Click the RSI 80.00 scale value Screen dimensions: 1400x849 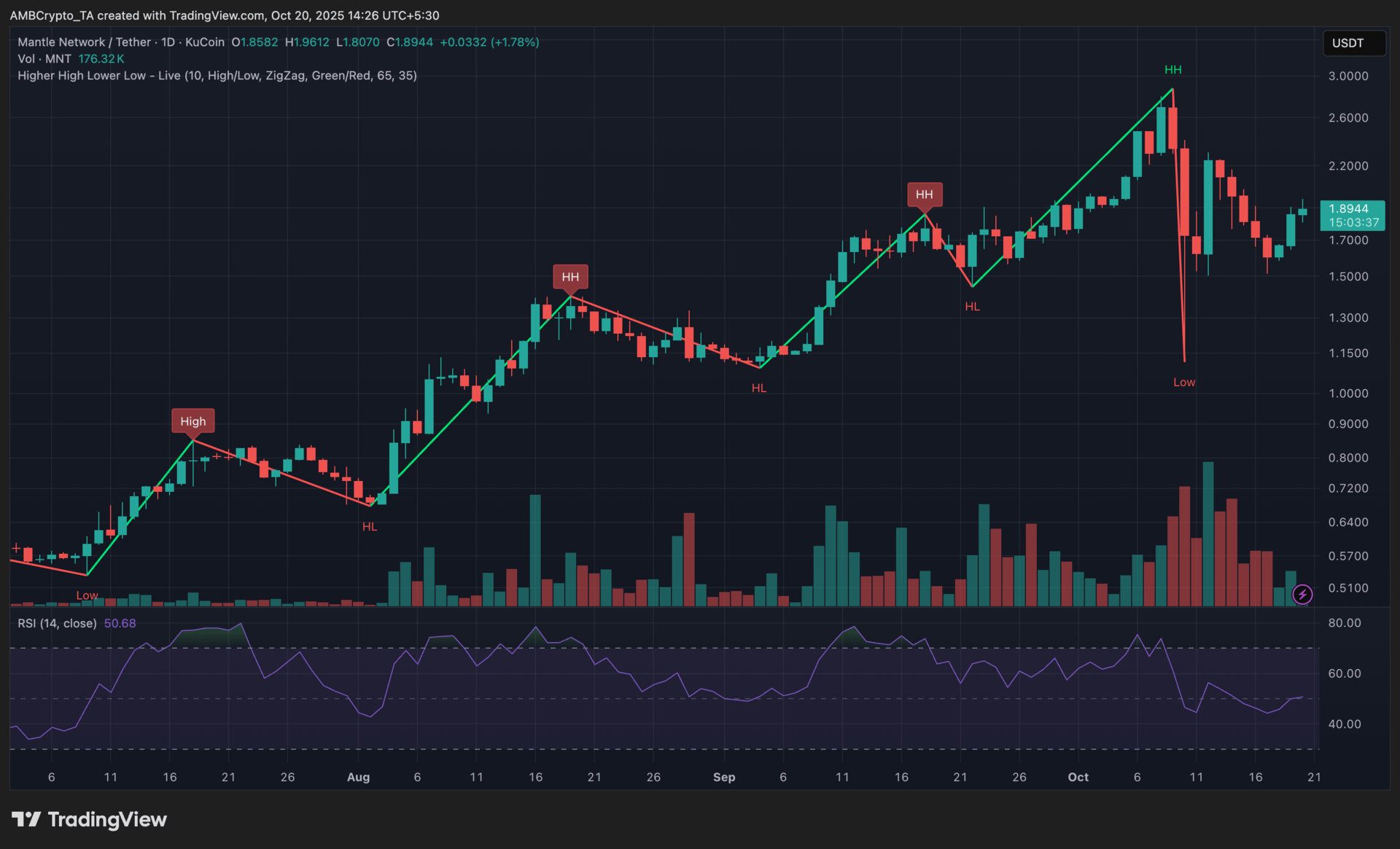pyautogui.click(x=1344, y=623)
